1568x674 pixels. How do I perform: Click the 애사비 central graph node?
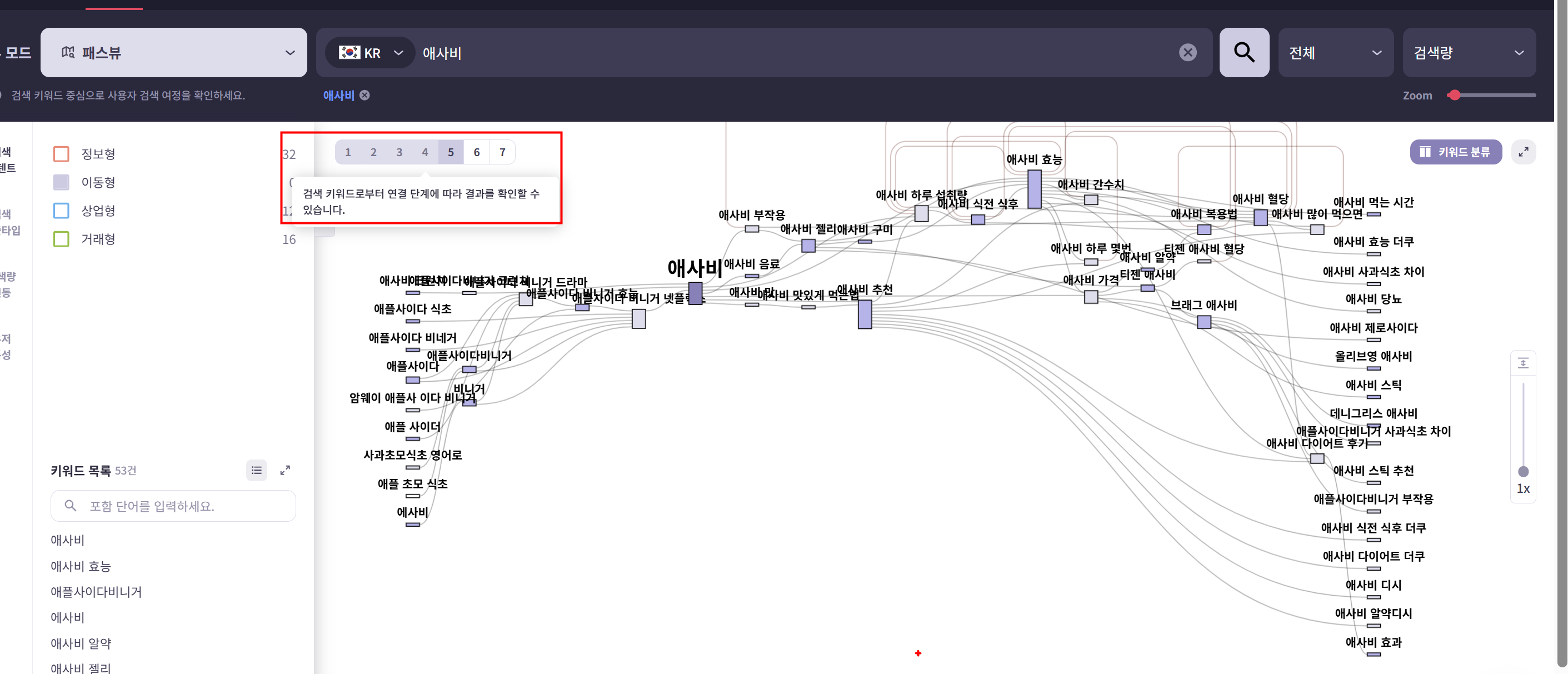[x=695, y=293]
